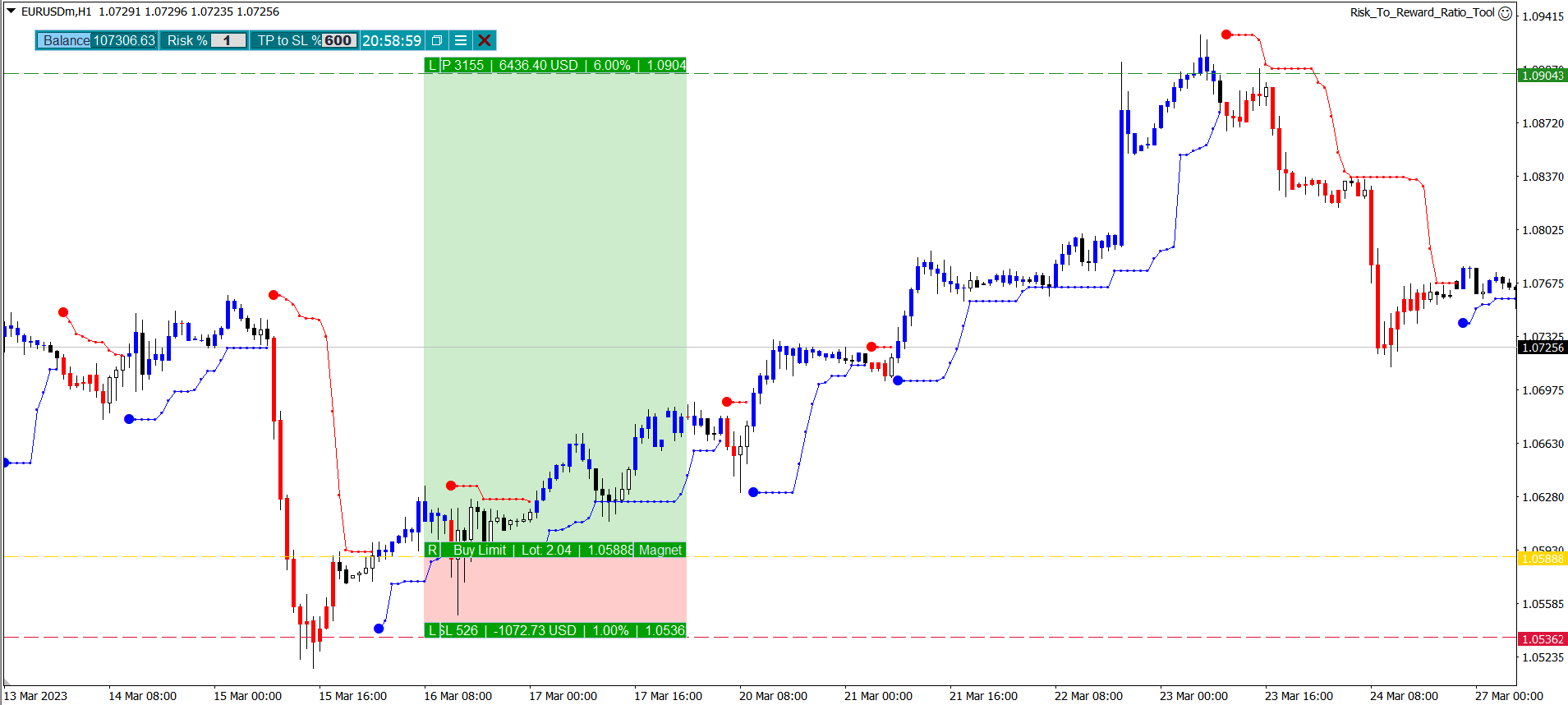
Task: Click the 27 Mar 00:00 time axis label
Action: (x=1509, y=696)
